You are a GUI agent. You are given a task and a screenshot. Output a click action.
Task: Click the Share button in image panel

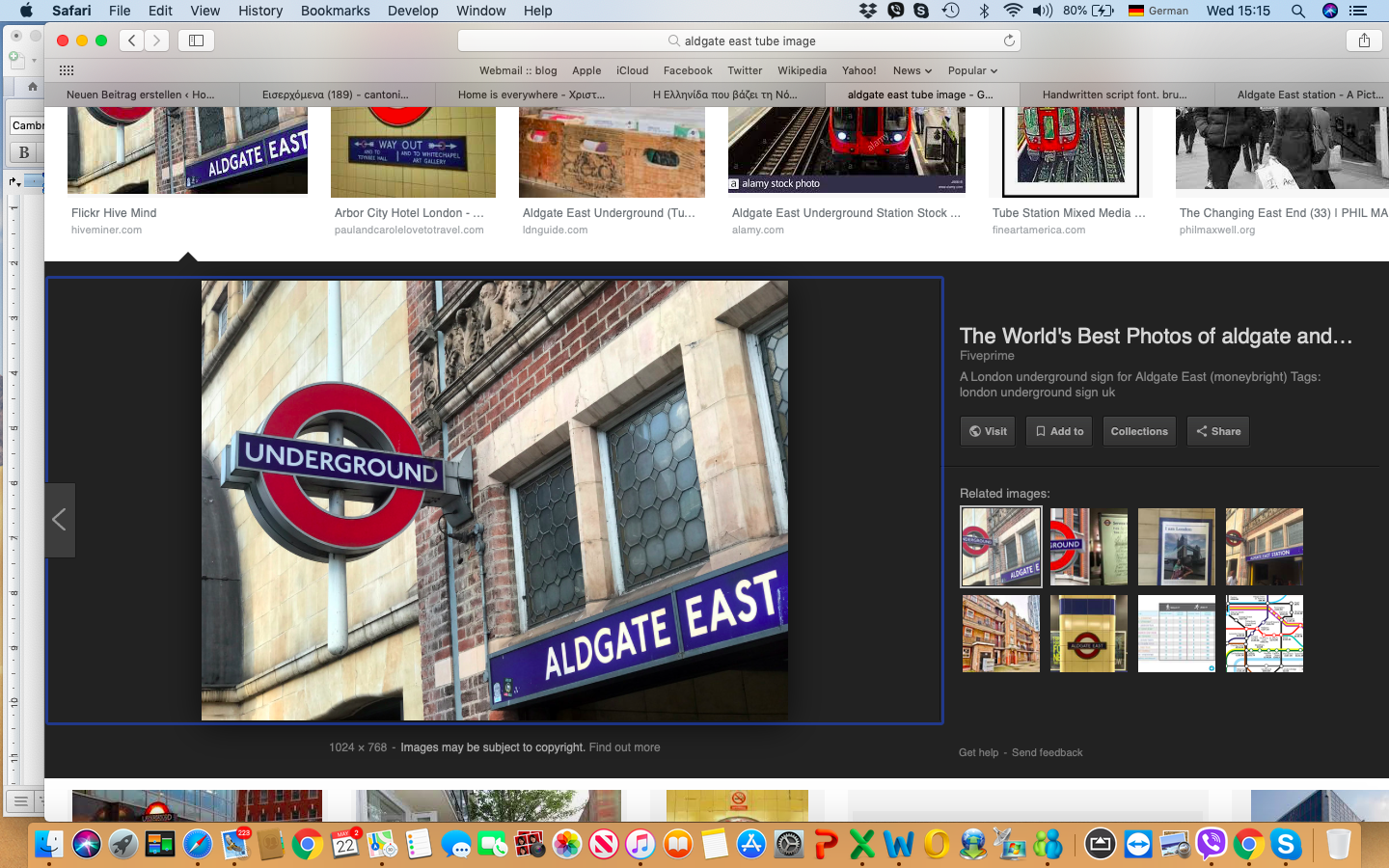(1218, 431)
